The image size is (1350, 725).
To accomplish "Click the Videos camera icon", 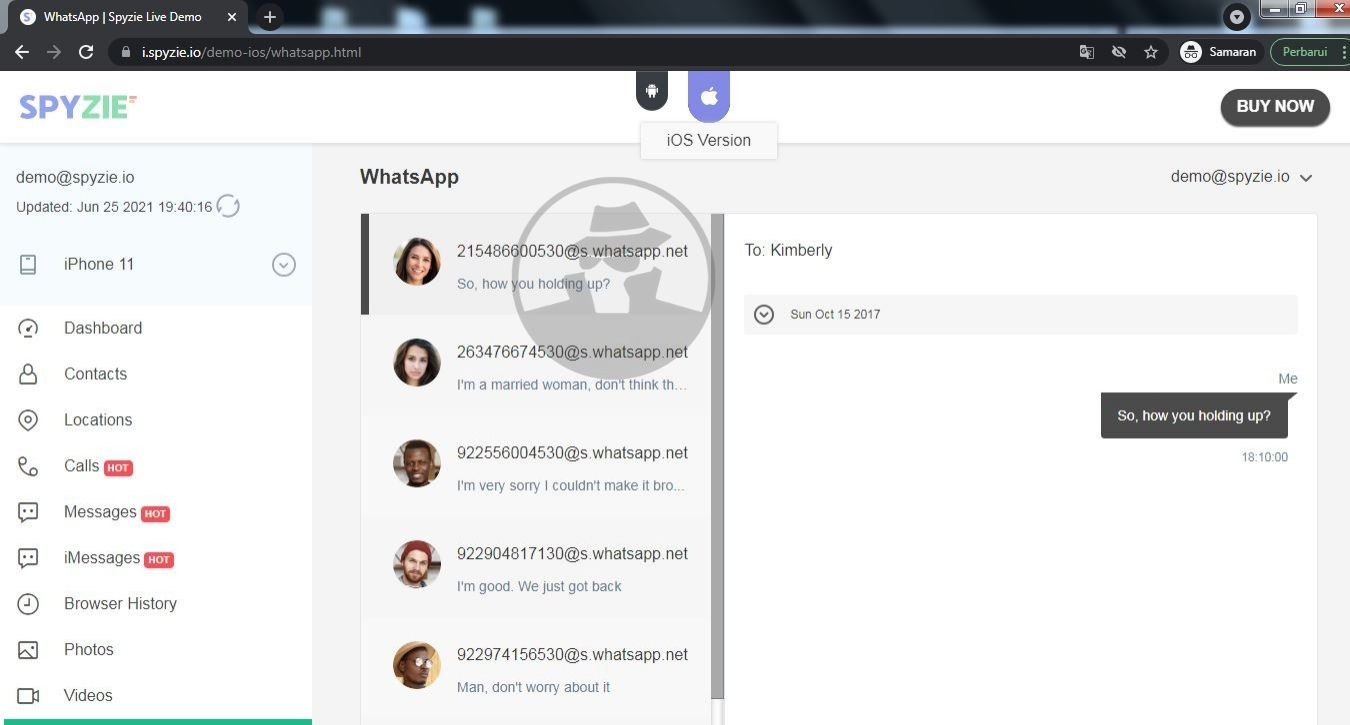I will [28, 696].
